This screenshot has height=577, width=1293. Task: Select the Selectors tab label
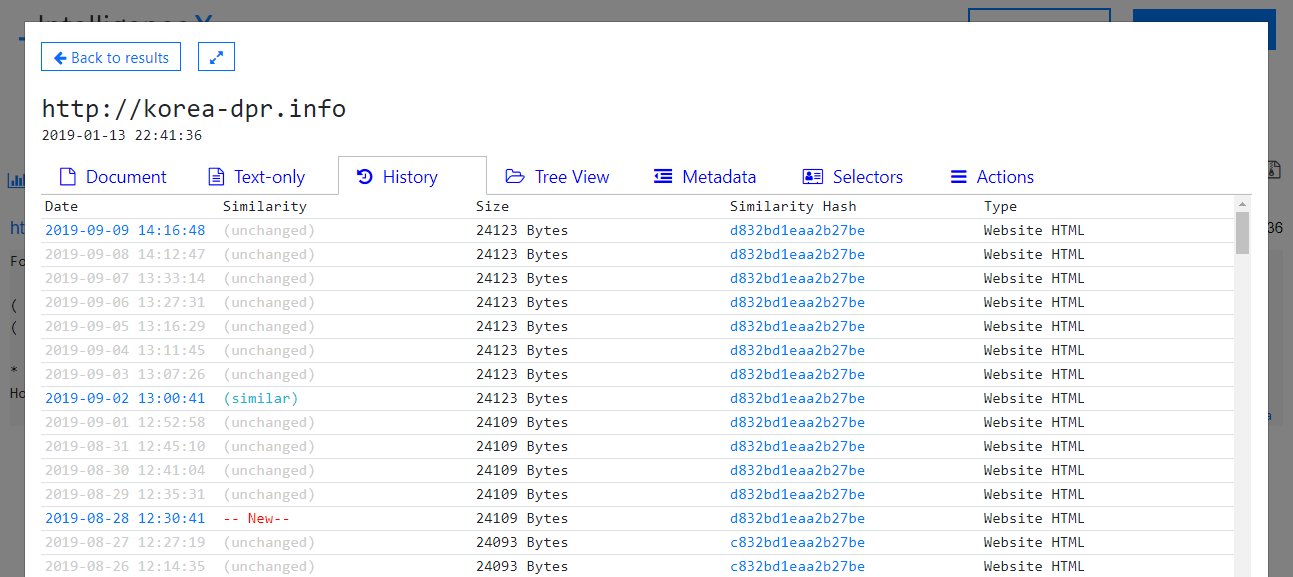[867, 177]
